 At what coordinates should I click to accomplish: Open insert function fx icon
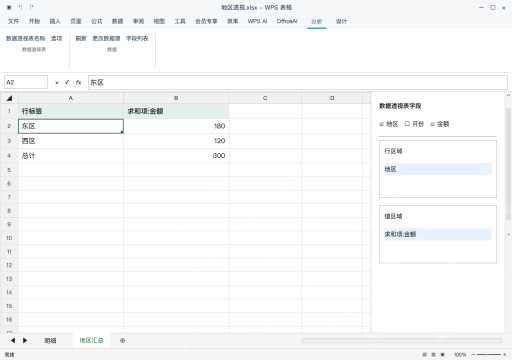click(78, 82)
